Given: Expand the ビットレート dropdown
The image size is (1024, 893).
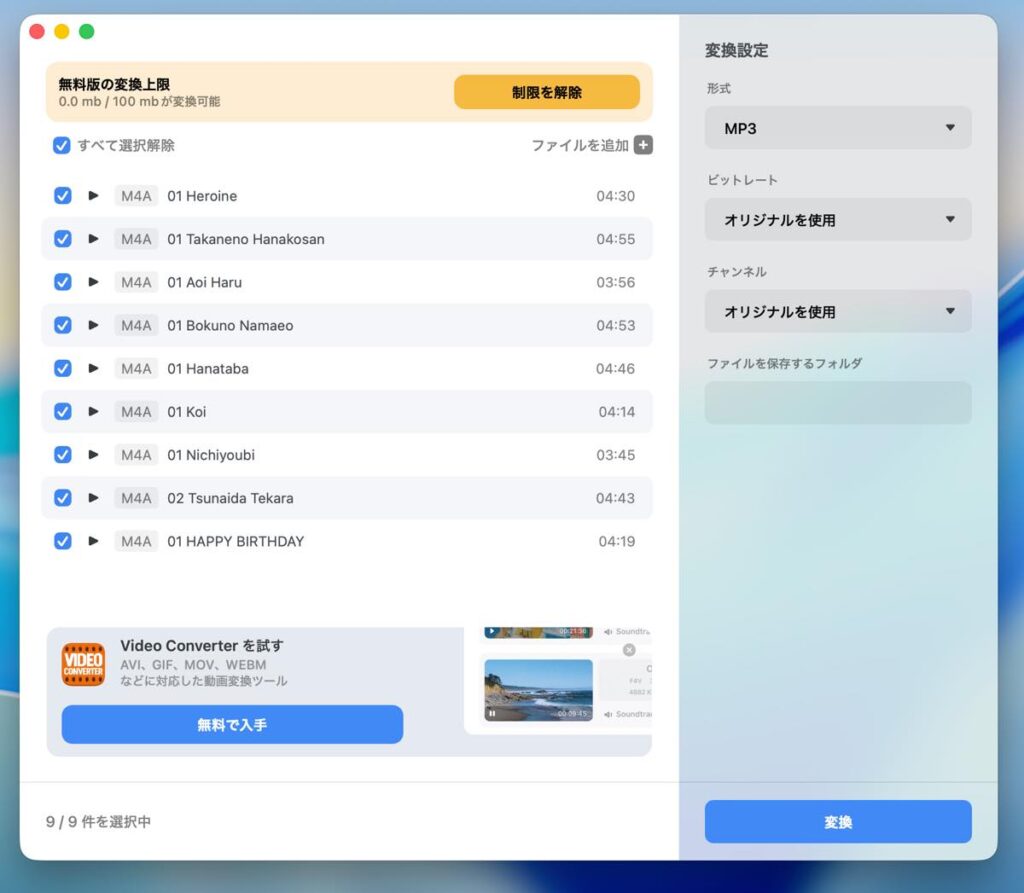Looking at the screenshot, I should click(838, 220).
